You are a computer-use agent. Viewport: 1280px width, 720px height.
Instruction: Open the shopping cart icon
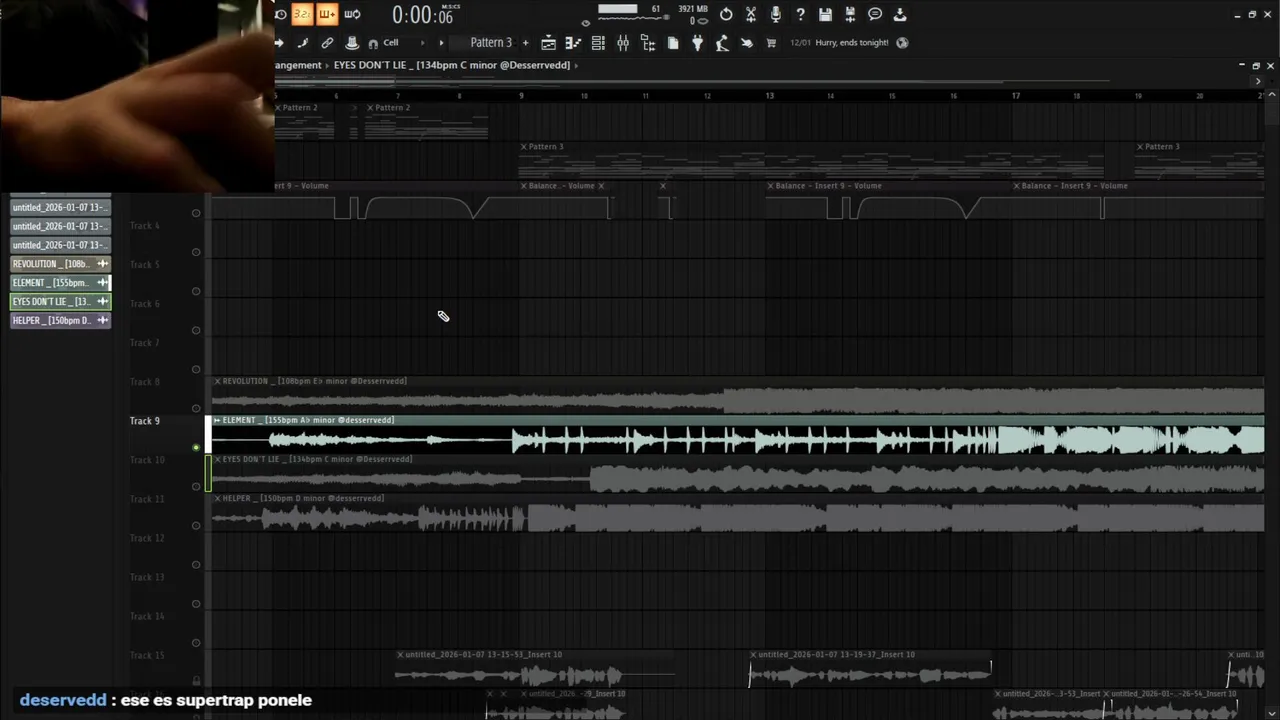[x=771, y=43]
